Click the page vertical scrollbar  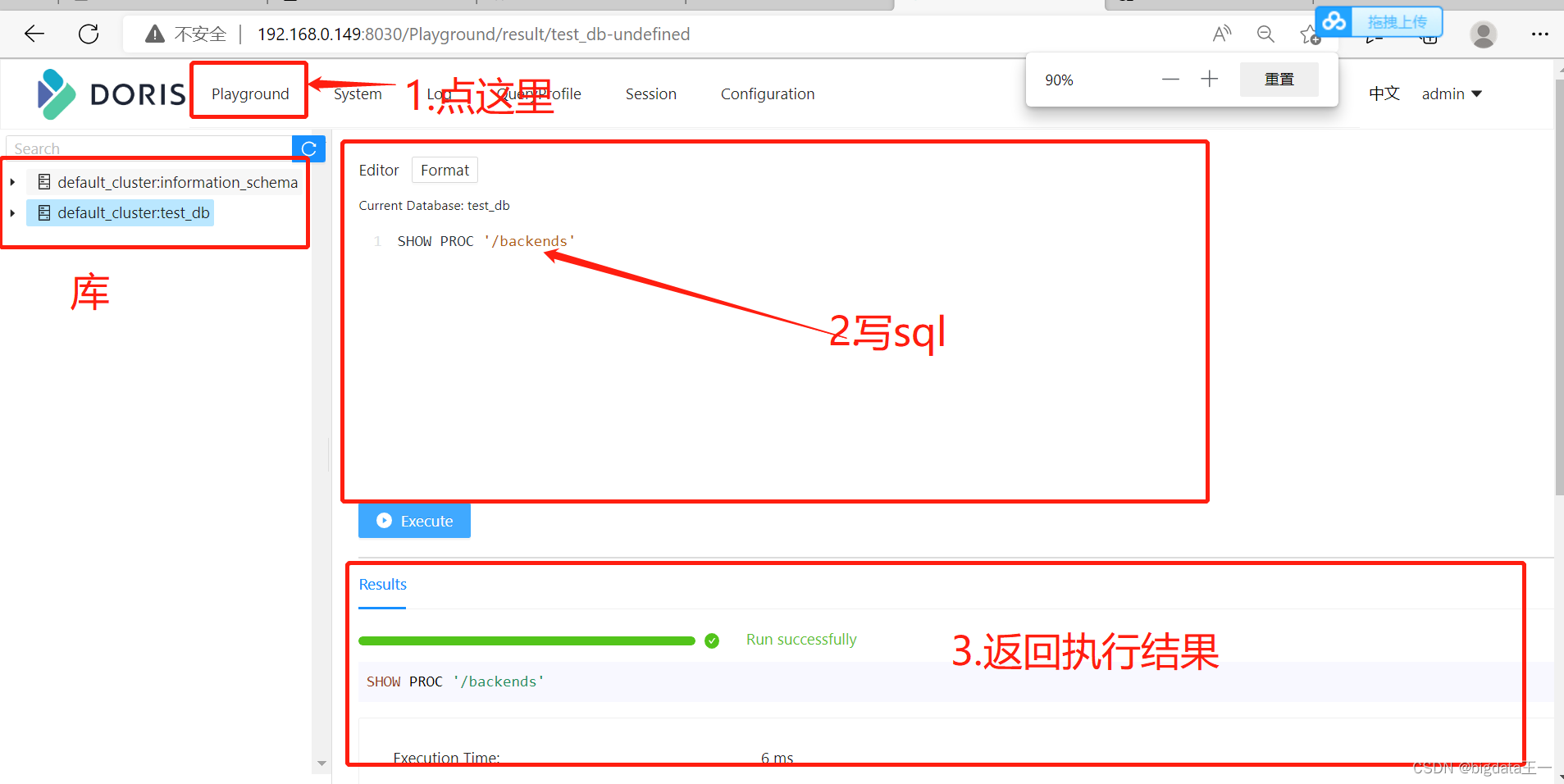point(1559,287)
